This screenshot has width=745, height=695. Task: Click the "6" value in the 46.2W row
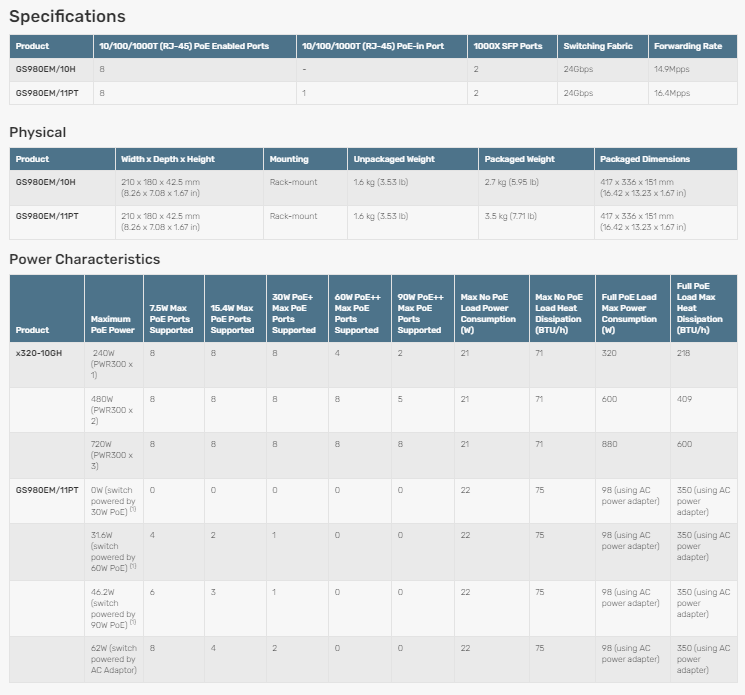tap(152, 592)
